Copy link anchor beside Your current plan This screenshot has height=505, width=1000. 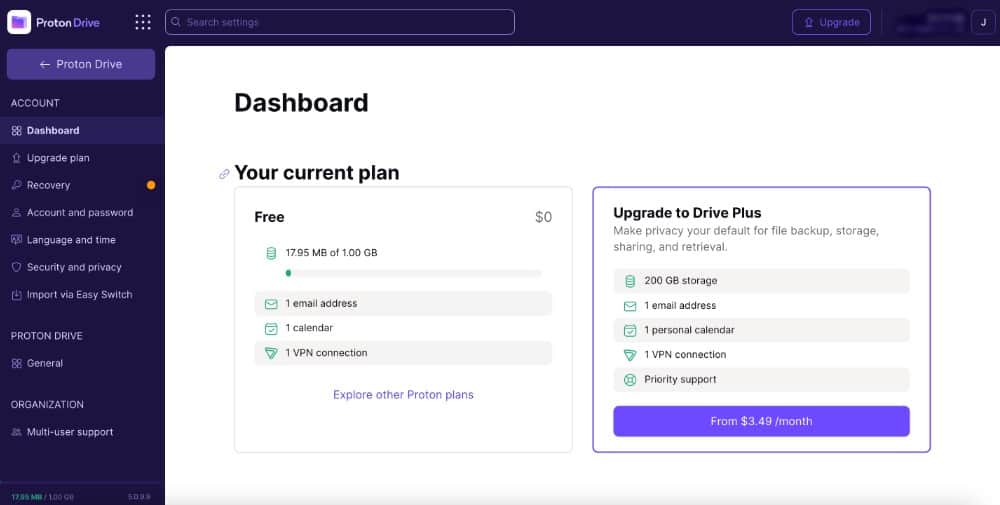224,174
